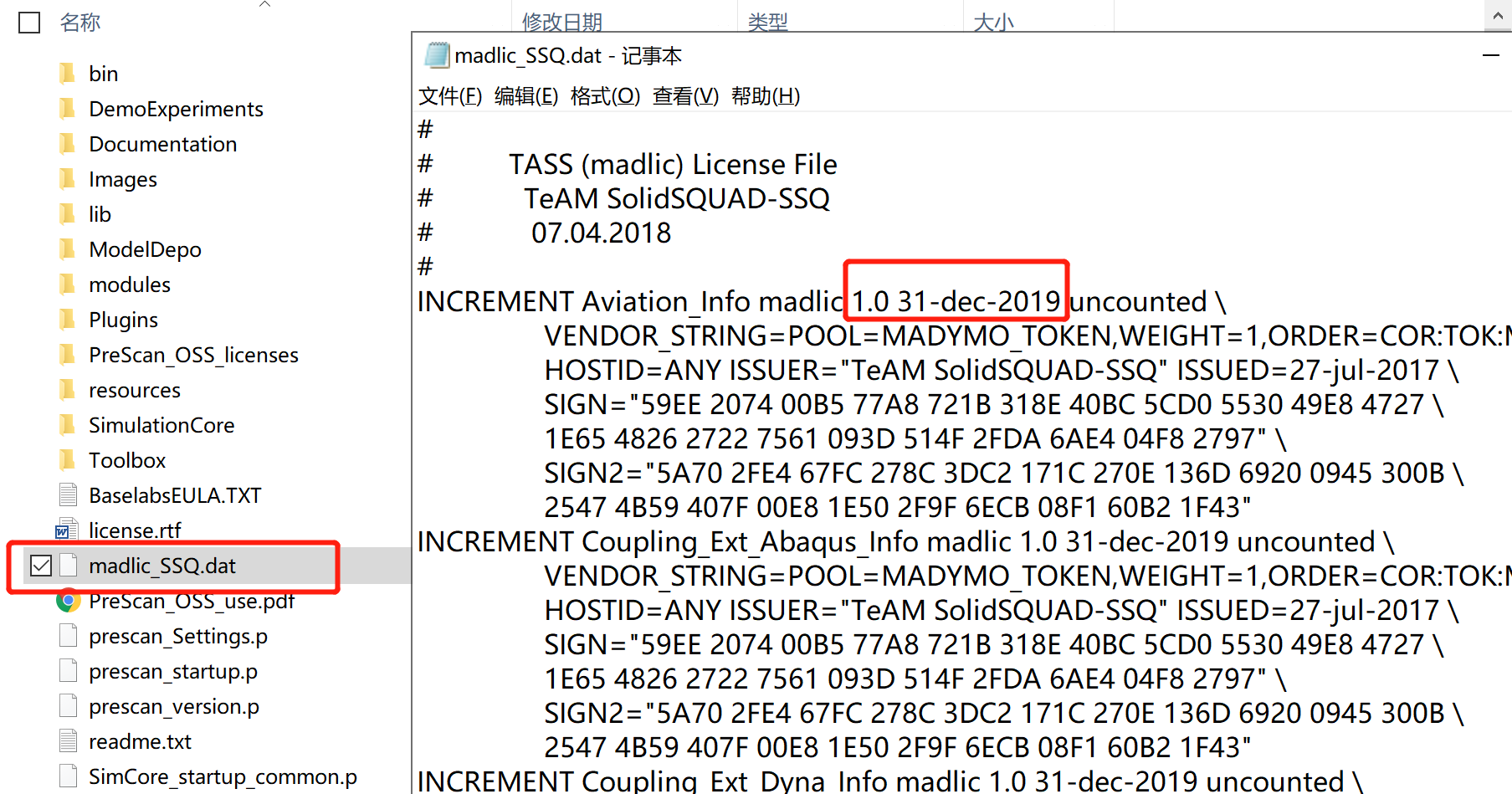Open the Toolbox folder icon
The image size is (1512, 794).
68,460
